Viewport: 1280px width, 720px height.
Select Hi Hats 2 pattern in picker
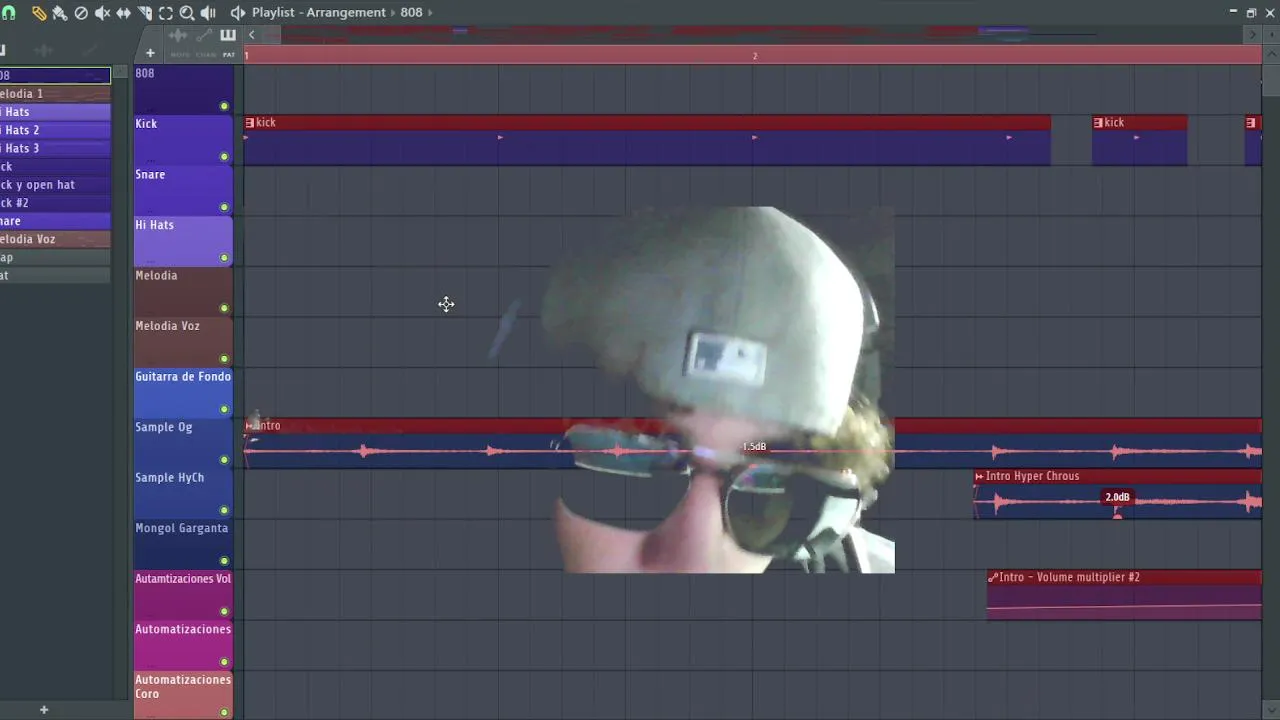pyautogui.click(x=55, y=130)
